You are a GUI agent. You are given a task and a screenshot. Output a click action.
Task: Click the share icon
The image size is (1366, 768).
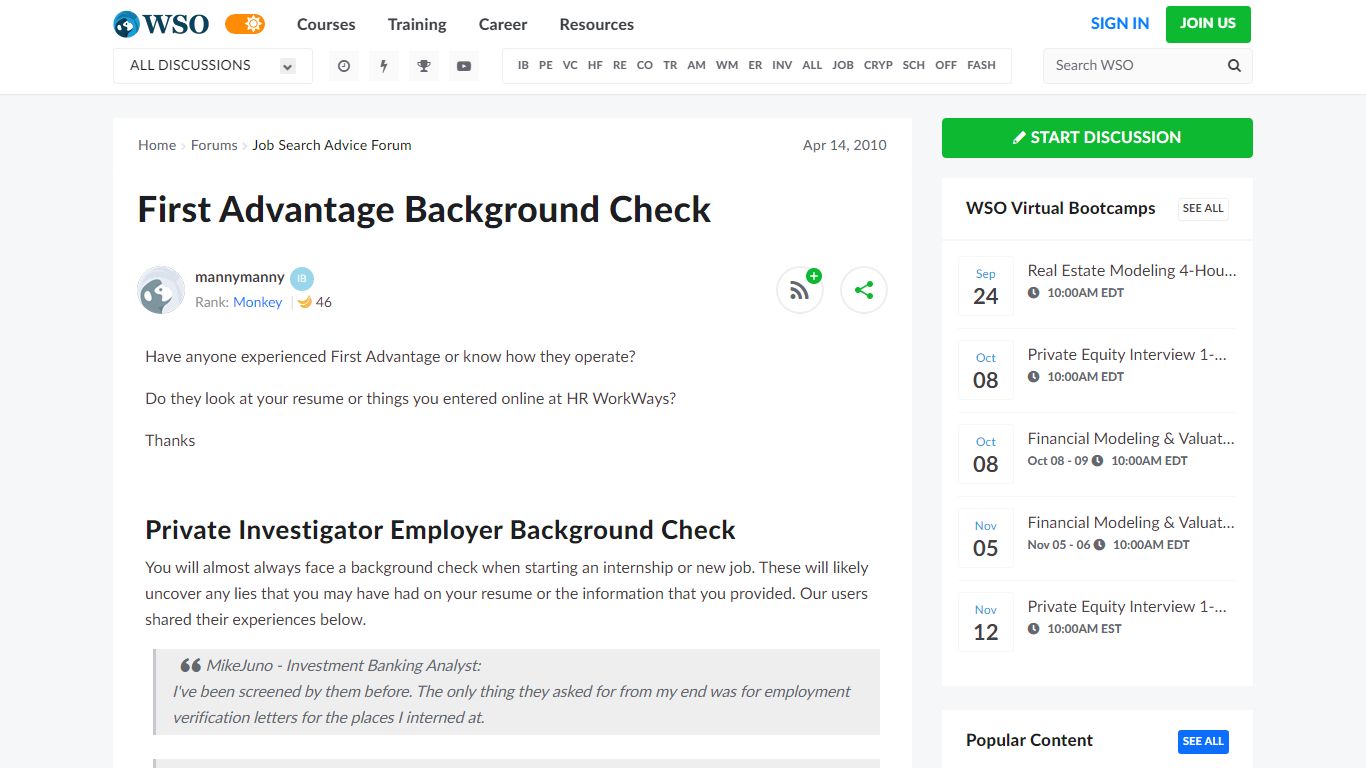864,290
